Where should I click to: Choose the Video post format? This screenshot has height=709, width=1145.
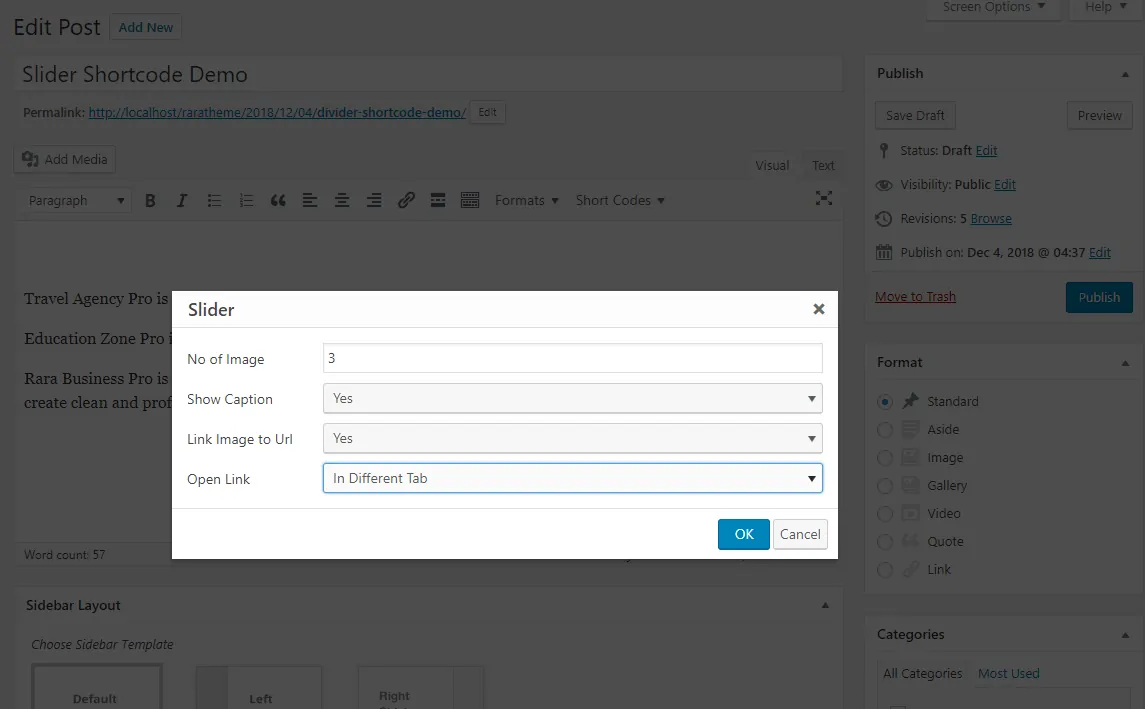coord(885,514)
